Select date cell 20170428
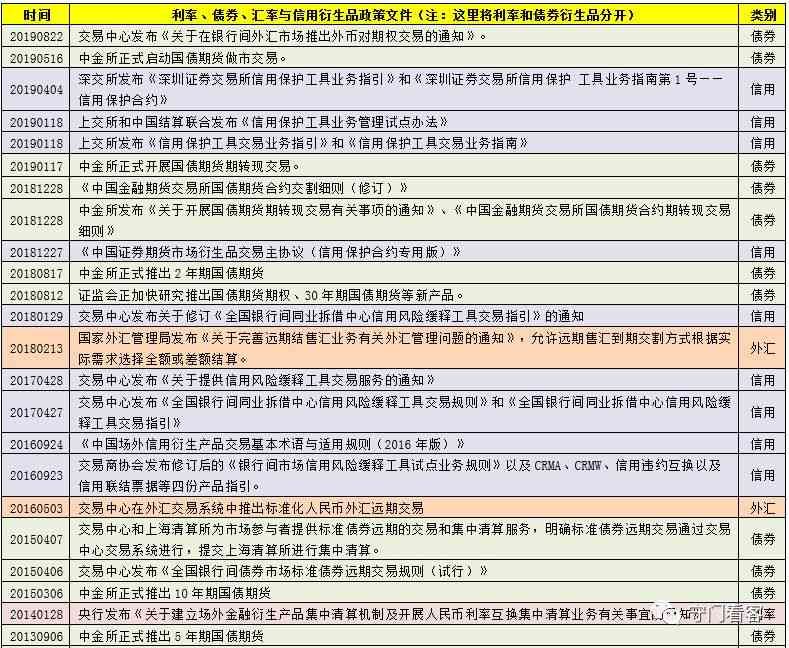 tap(36, 380)
